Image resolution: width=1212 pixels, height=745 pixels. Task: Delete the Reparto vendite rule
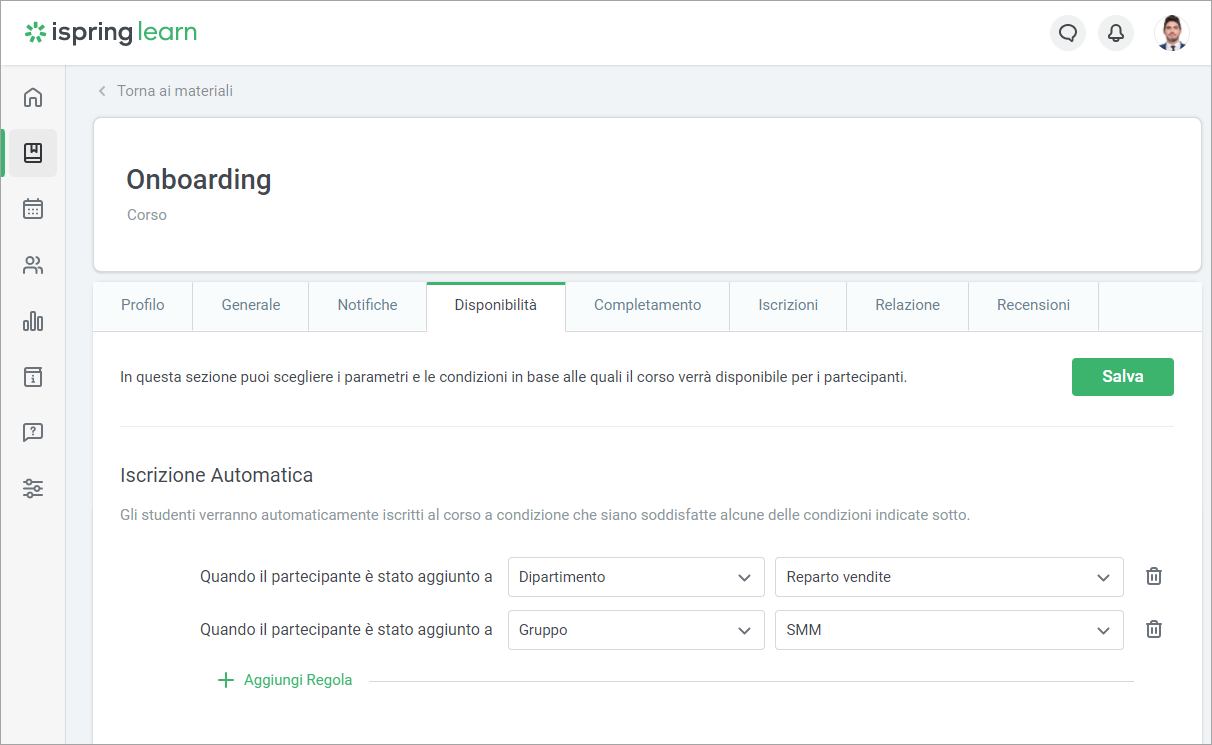1153,576
